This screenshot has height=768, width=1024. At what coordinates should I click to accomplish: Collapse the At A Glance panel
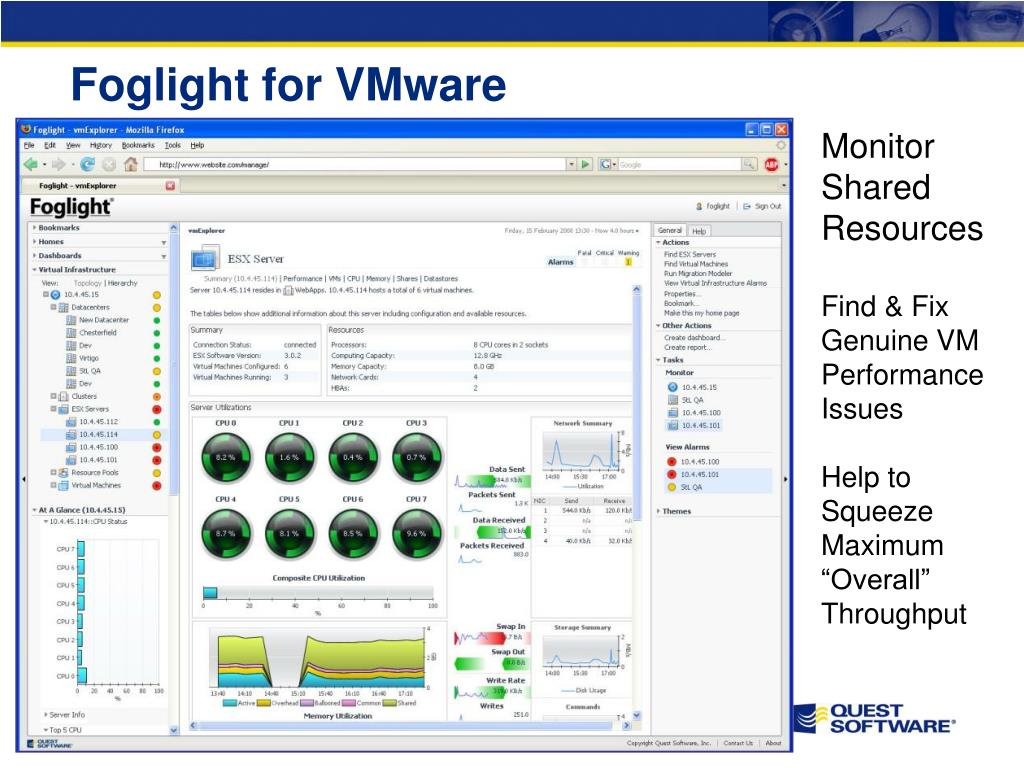(x=35, y=509)
